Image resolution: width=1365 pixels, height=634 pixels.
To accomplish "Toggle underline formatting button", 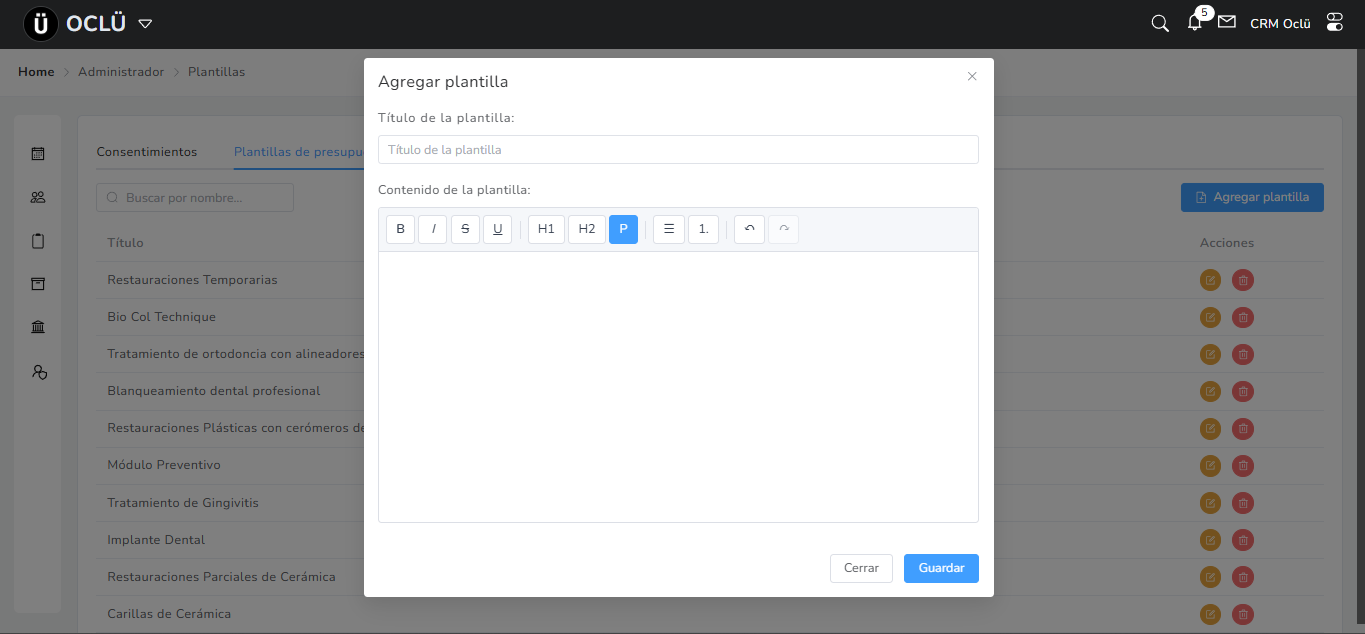I will pyautogui.click(x=498, y=229).
